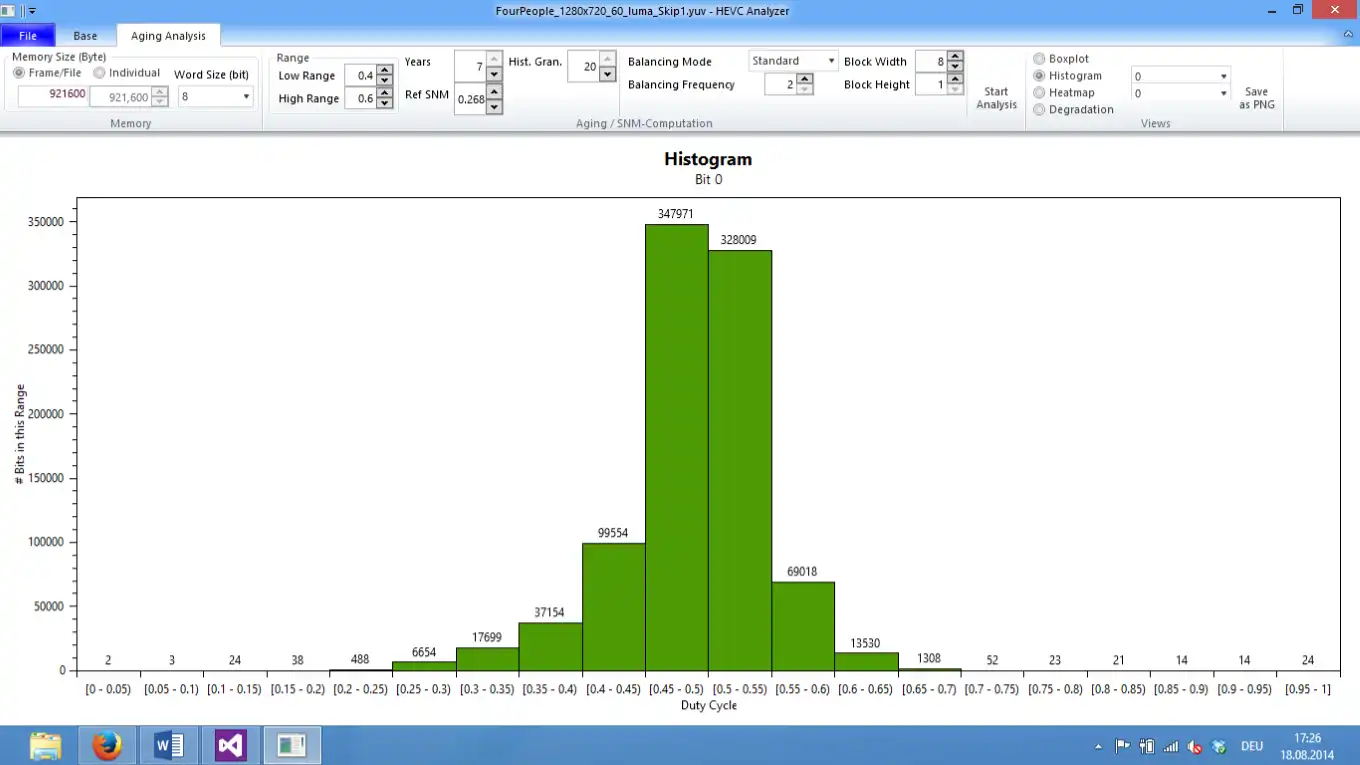Click the Low Range input field
Image resolution: width=1360 pixels, height=765 pixels.
click(360, 76)
